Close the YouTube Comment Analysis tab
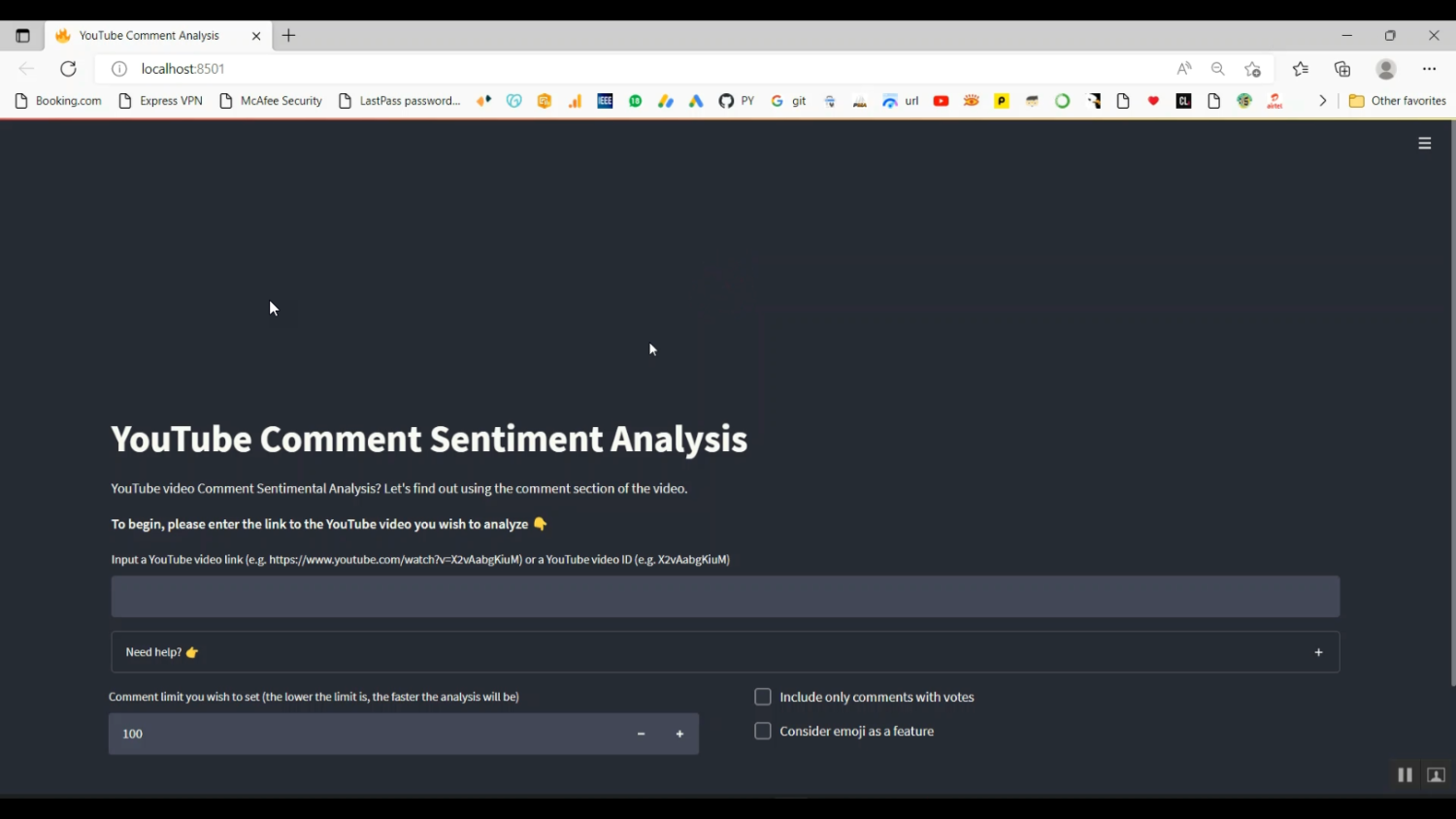This screenshot has width=1456, height=819. coord(256,36)
